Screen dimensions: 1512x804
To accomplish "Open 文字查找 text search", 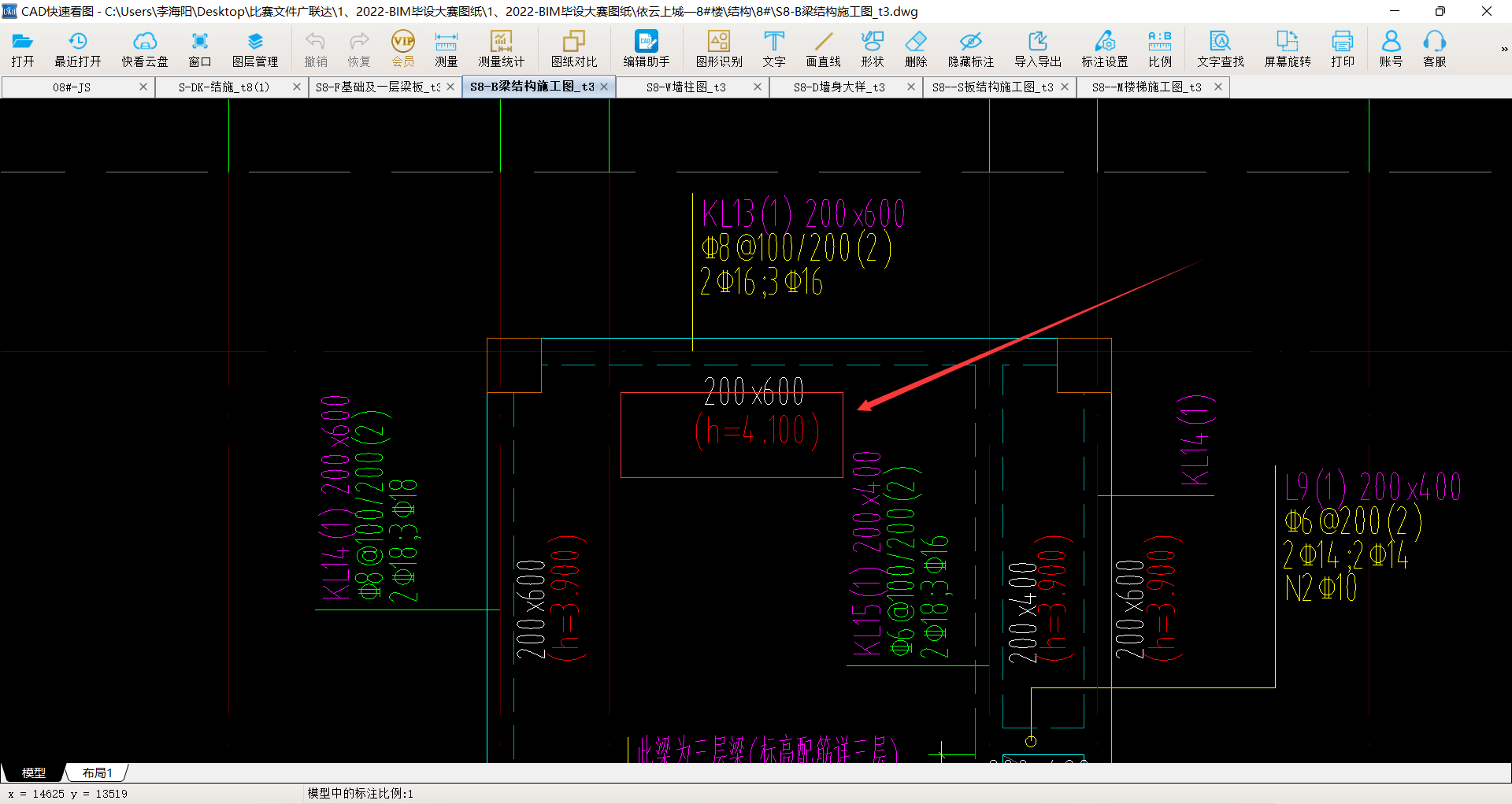I will click(1221, 49).
